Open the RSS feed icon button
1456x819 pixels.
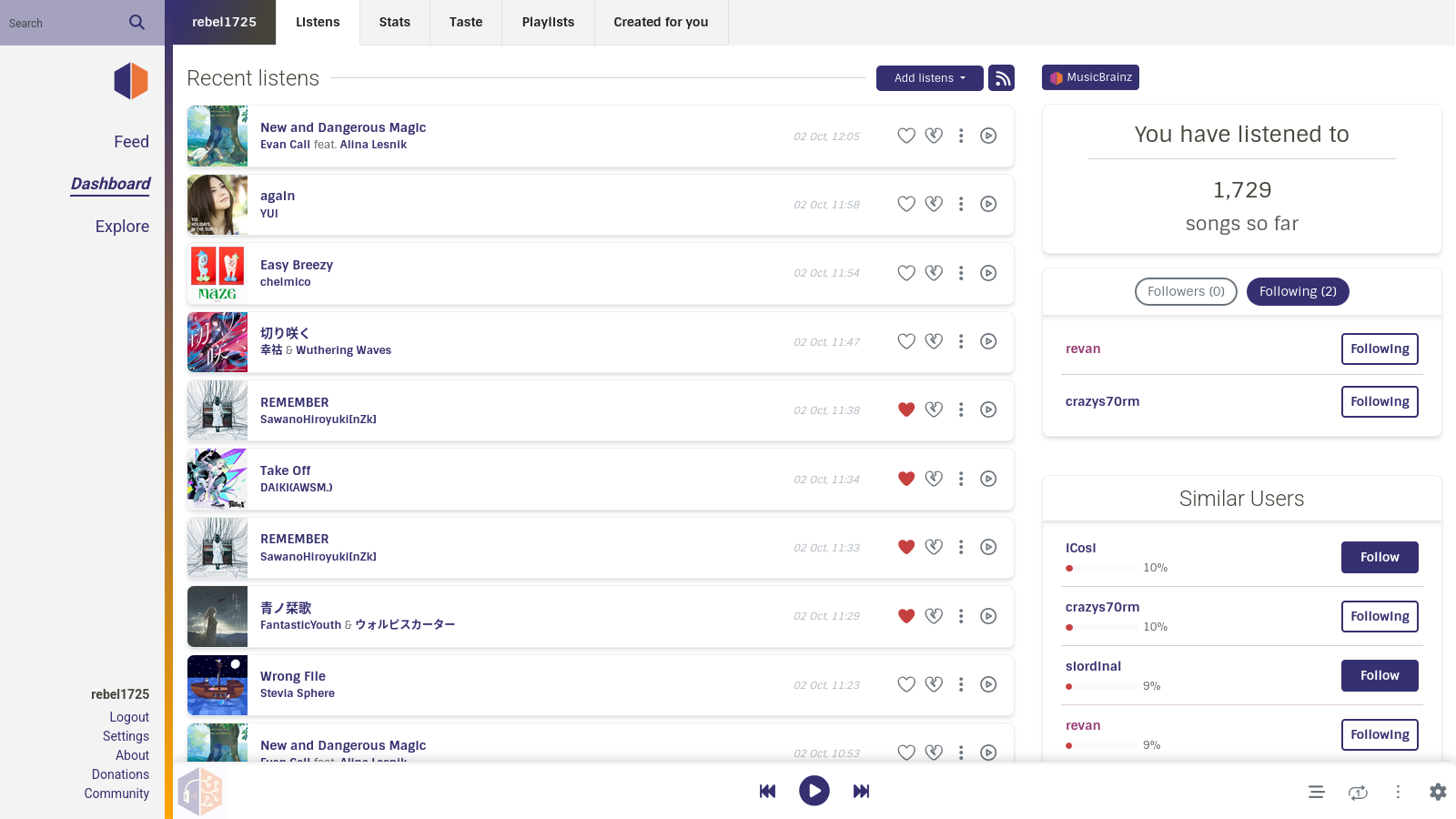click(x=1001, y=78)
